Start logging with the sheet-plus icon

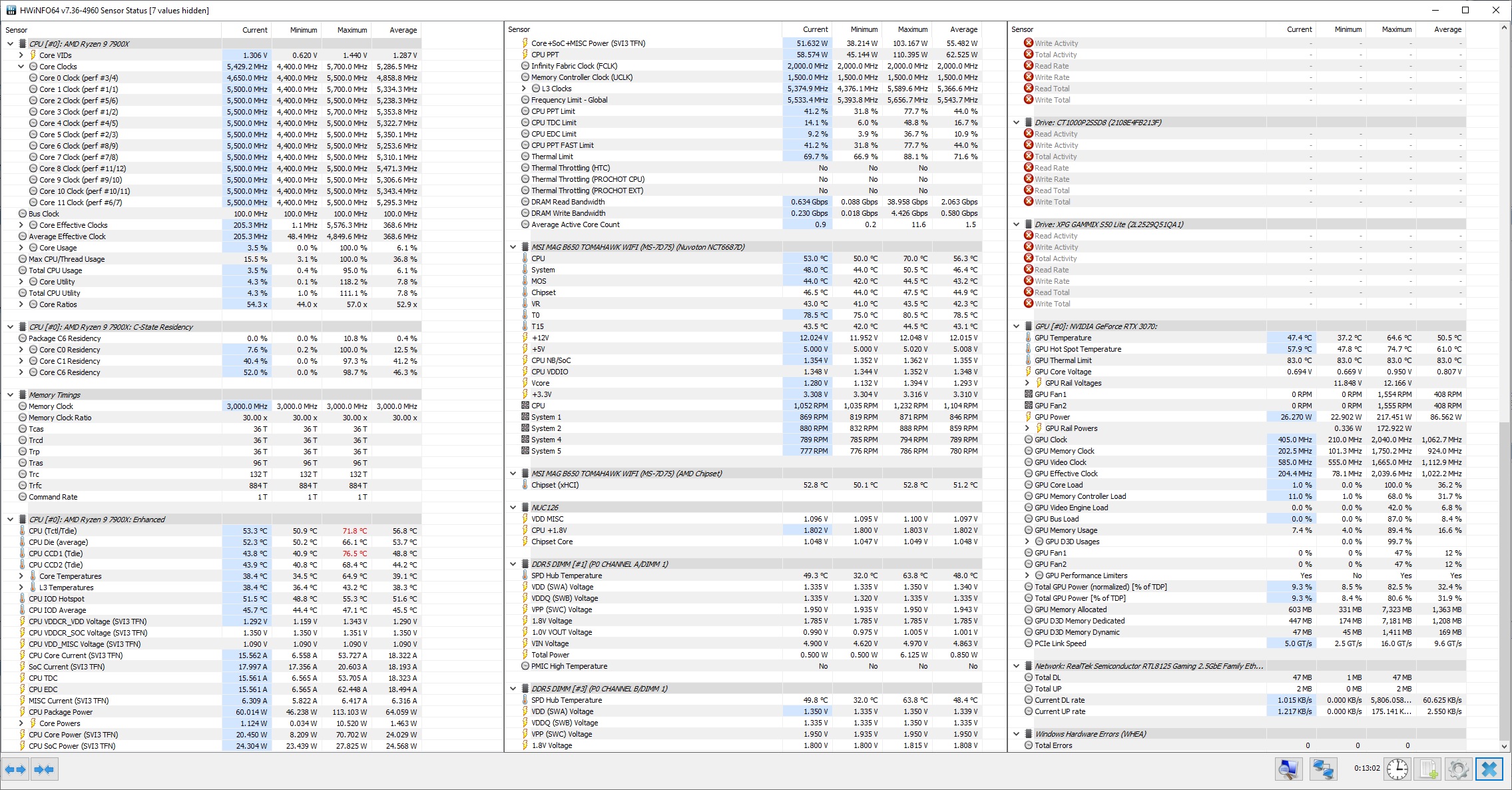point(1428,769)
